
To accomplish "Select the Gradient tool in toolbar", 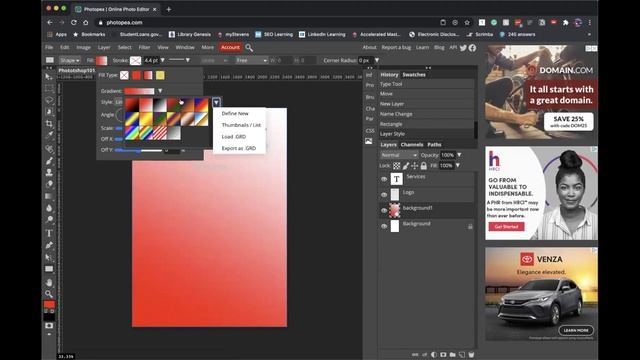I will (x=49, y=196).
